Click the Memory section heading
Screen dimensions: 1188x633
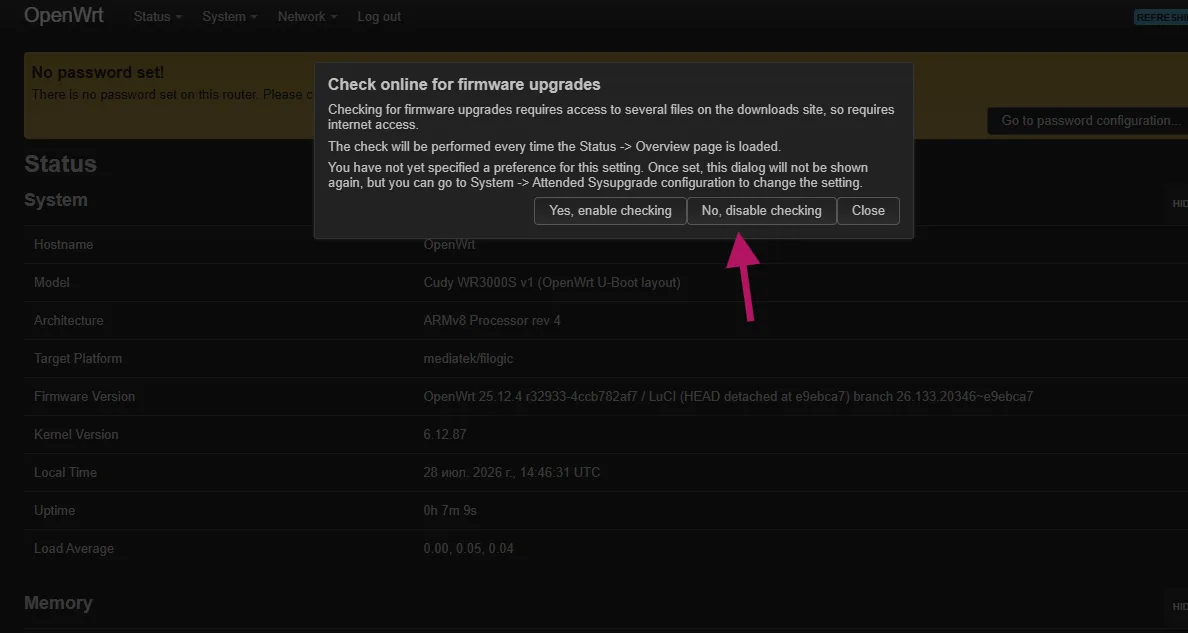click(x=58, y=603)
